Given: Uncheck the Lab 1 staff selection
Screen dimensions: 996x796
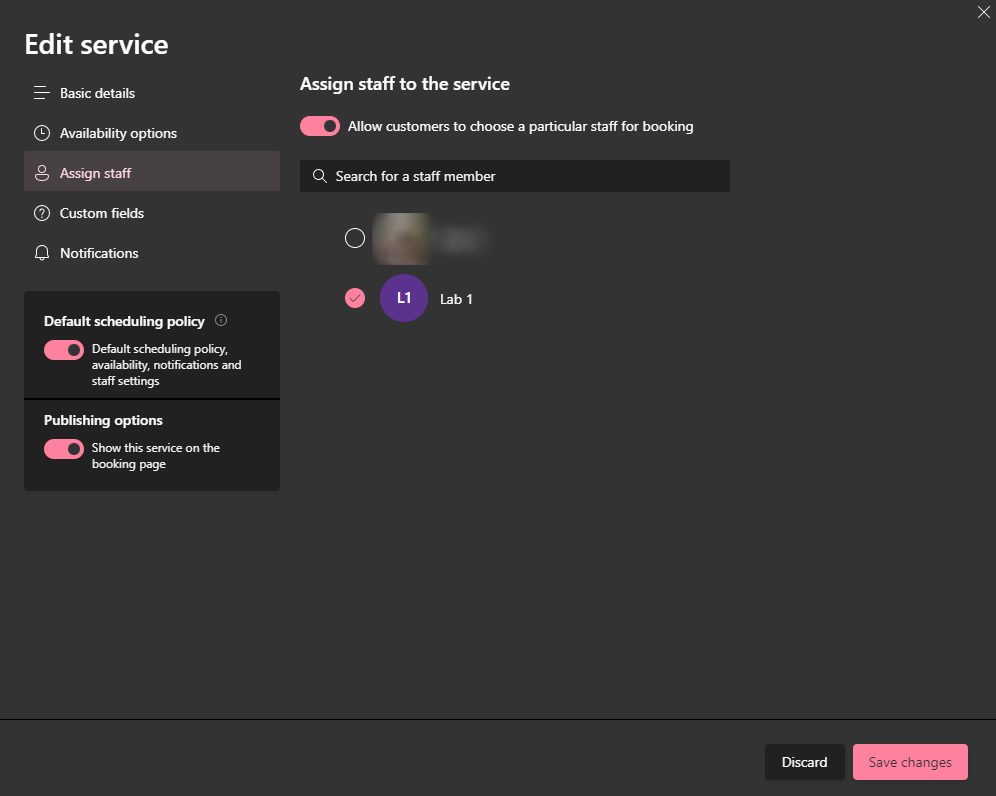Looking at the screenshot, I should [355, 298].
